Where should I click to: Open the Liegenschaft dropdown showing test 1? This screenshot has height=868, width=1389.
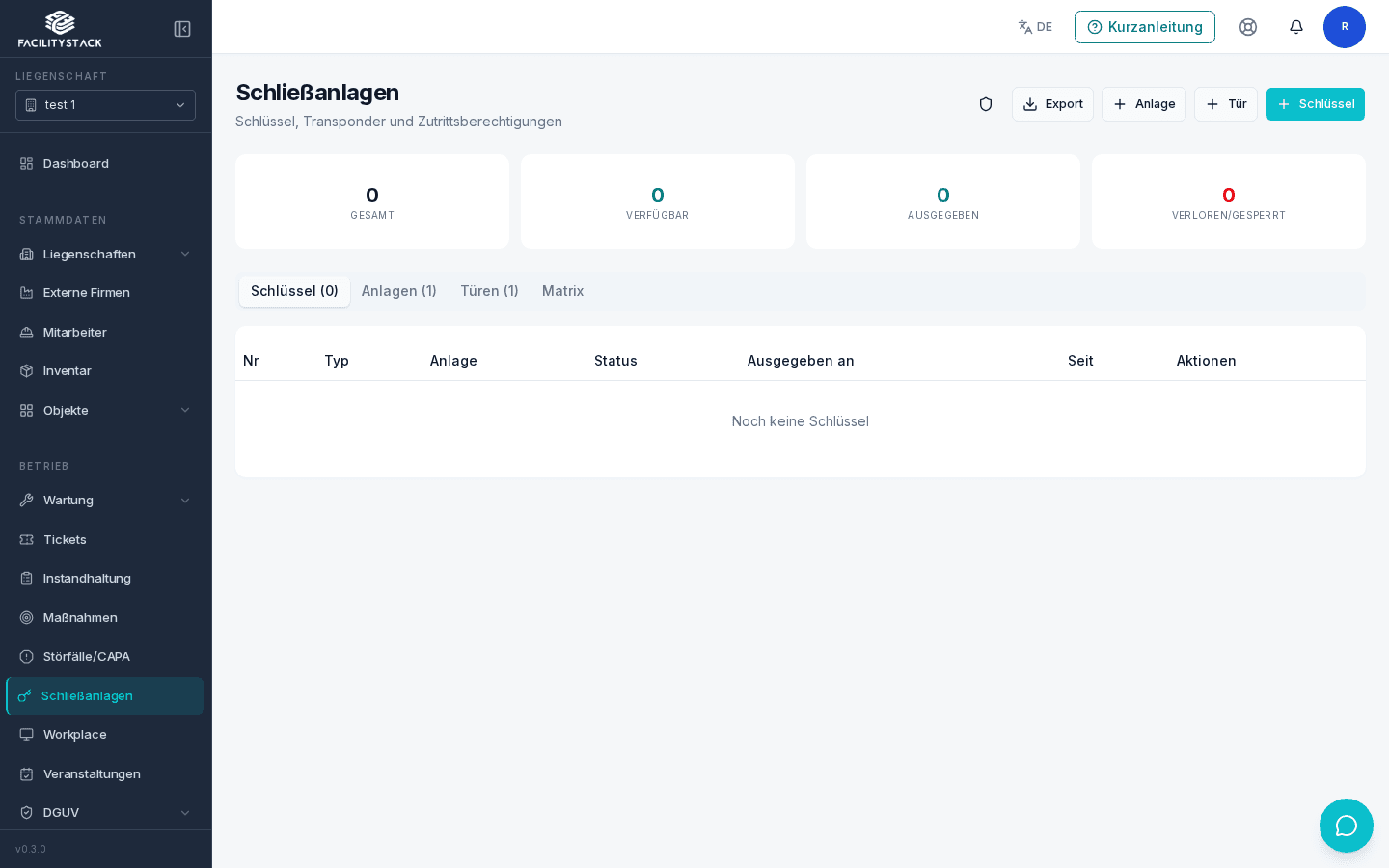coord(105,105)
